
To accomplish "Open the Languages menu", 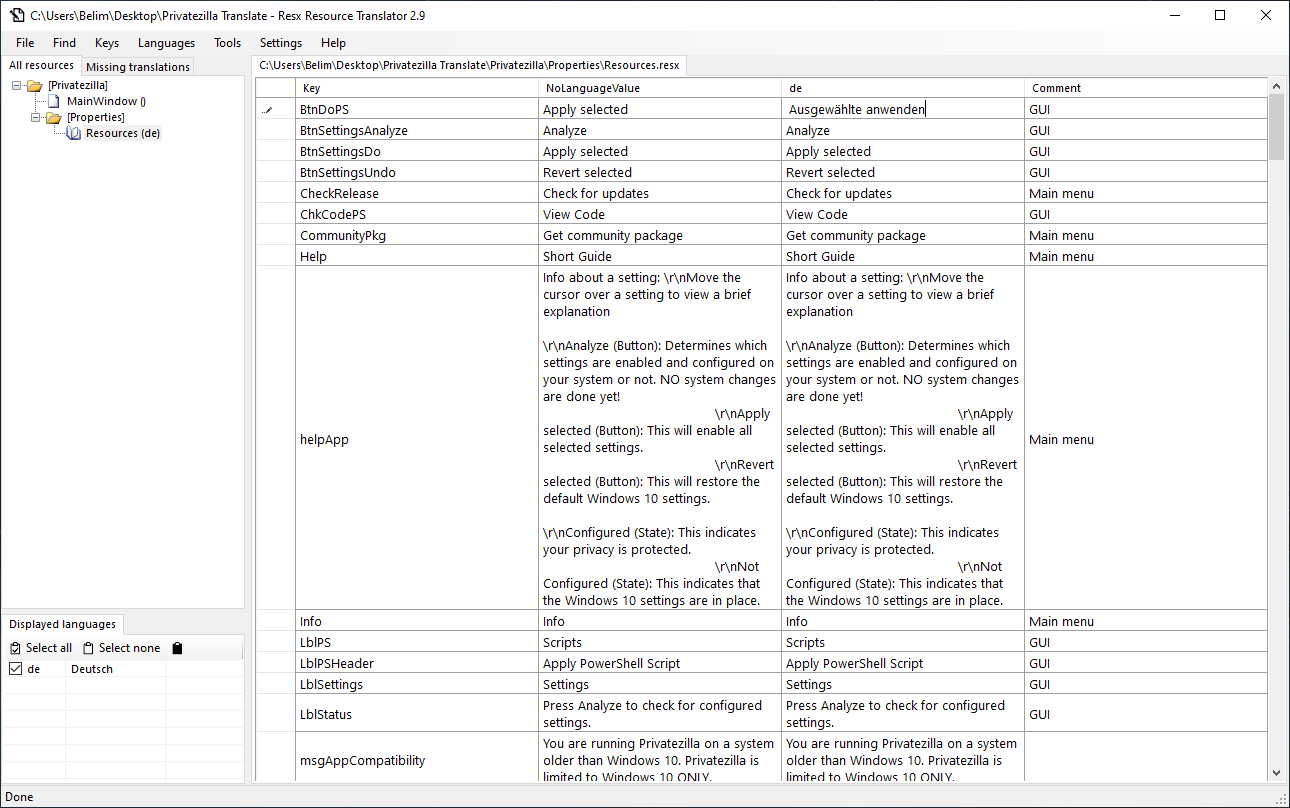I will pyautogui.click(x=166, y=43).
